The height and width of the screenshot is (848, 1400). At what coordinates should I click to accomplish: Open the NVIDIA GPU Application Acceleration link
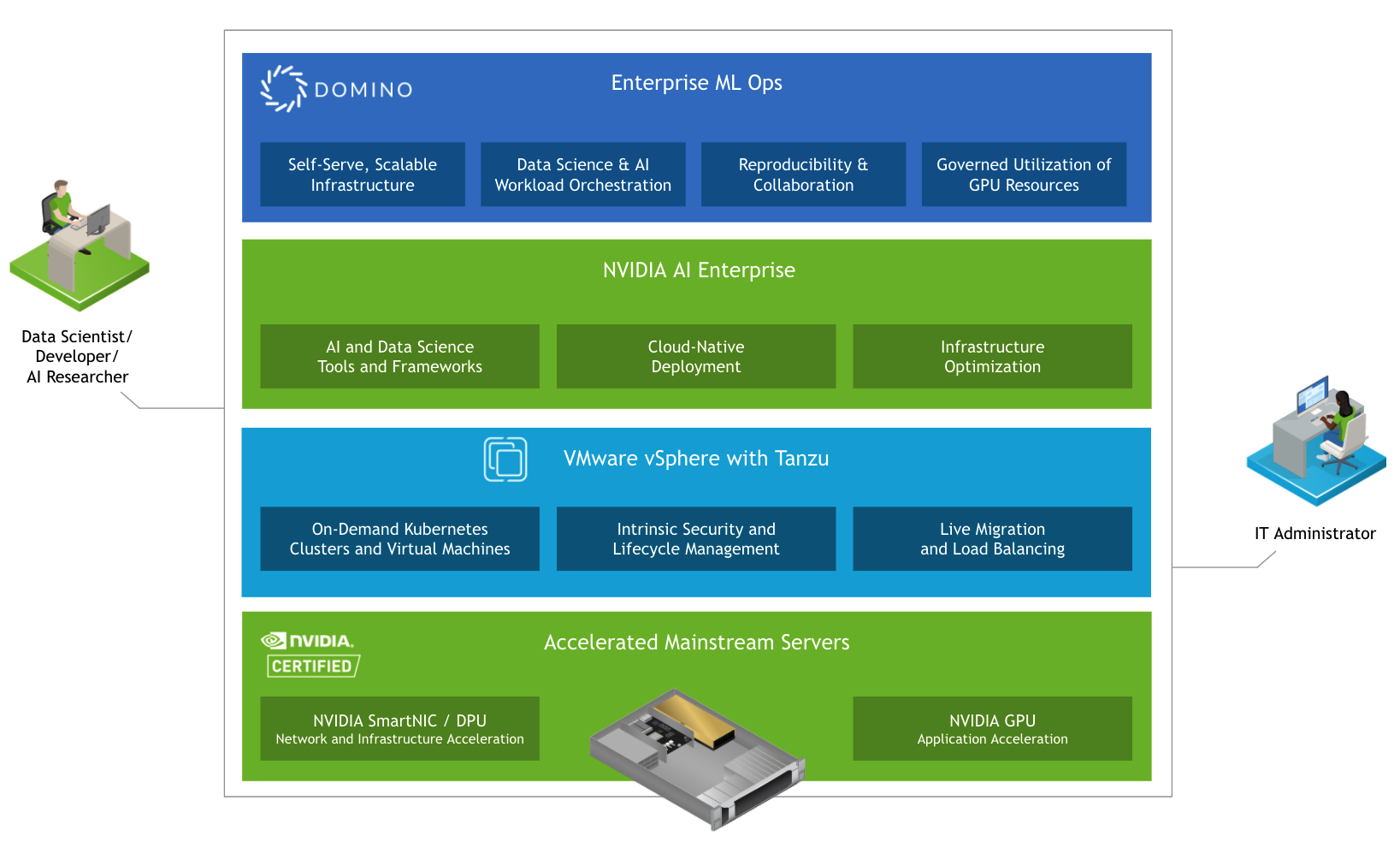pos(992,729)
